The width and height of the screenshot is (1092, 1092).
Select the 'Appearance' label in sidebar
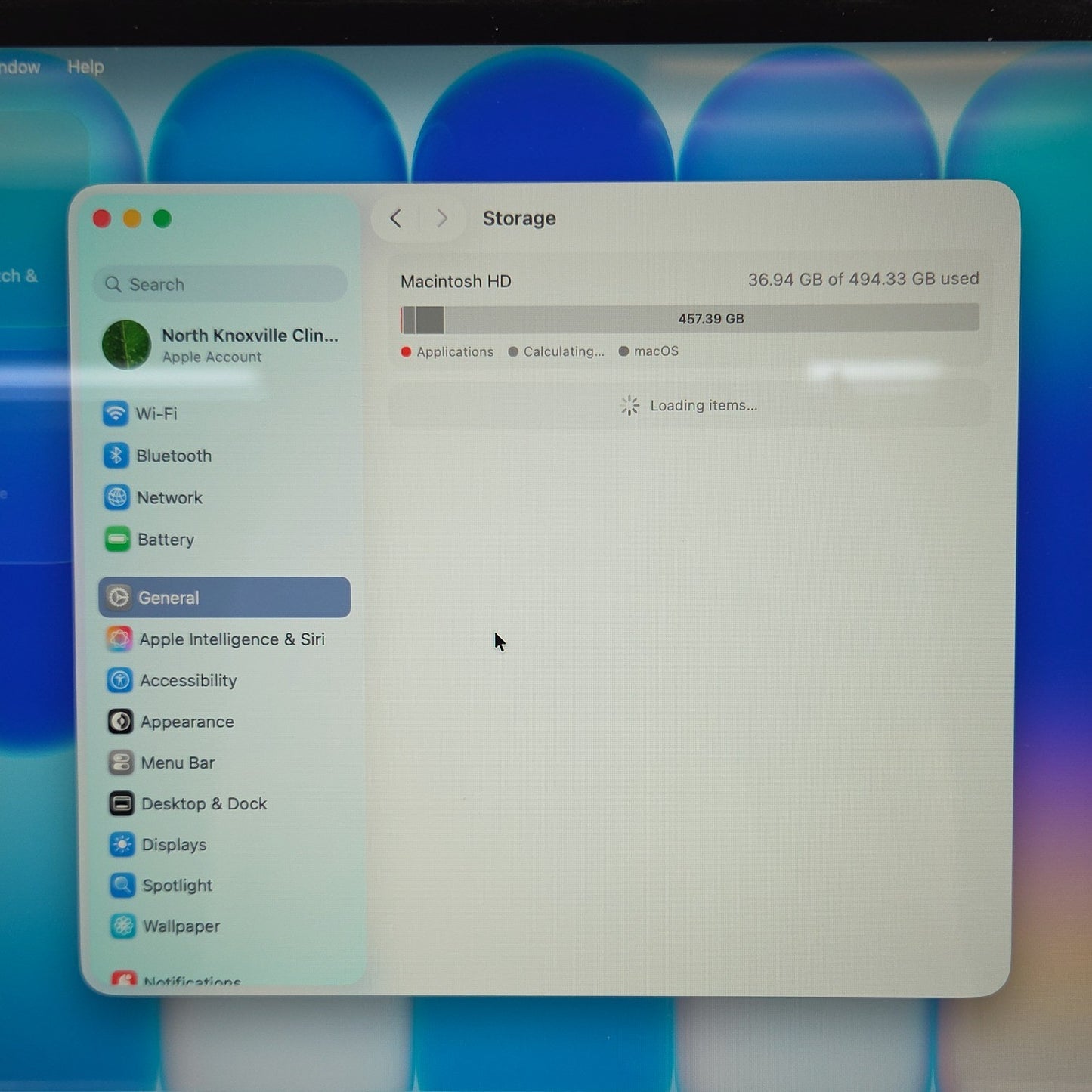tap(187, 722)
